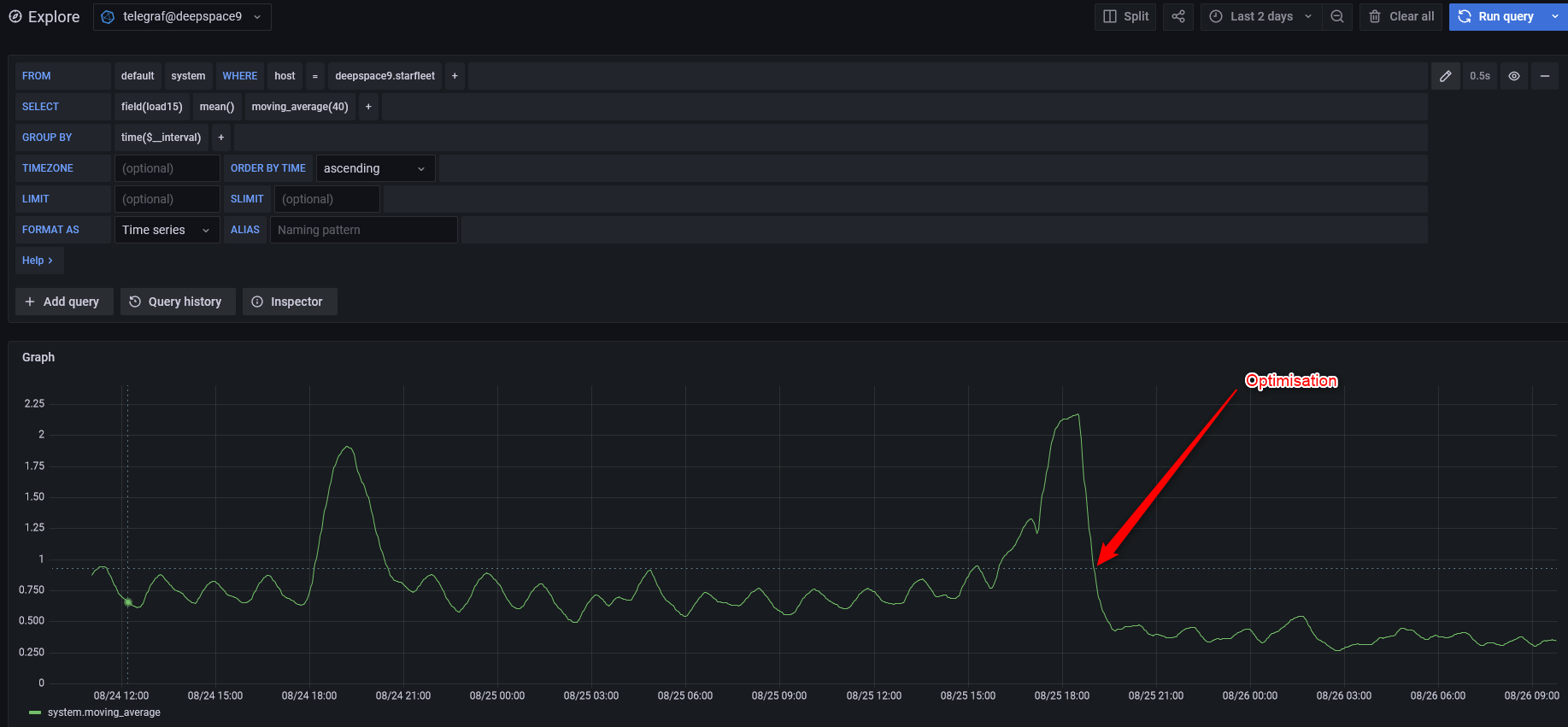The image size is (1568, 727).
Task: Open the telegraf@deepspace9 data source dropdown
Action: 182,16
